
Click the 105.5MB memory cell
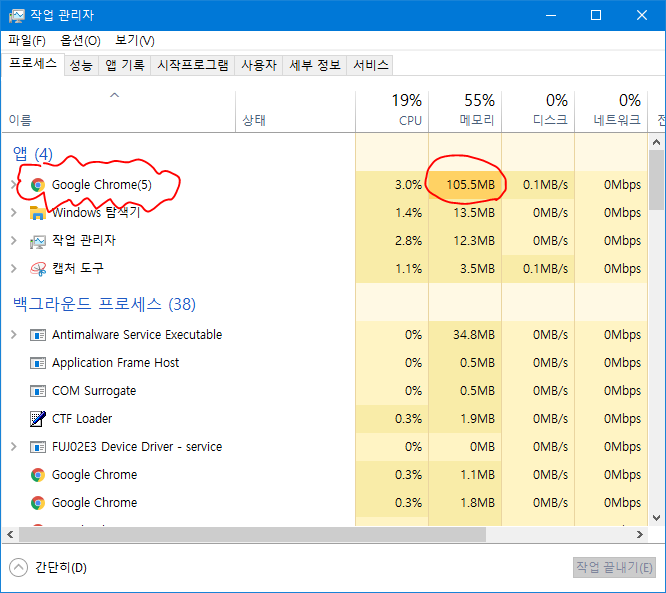tap(465, 185)
